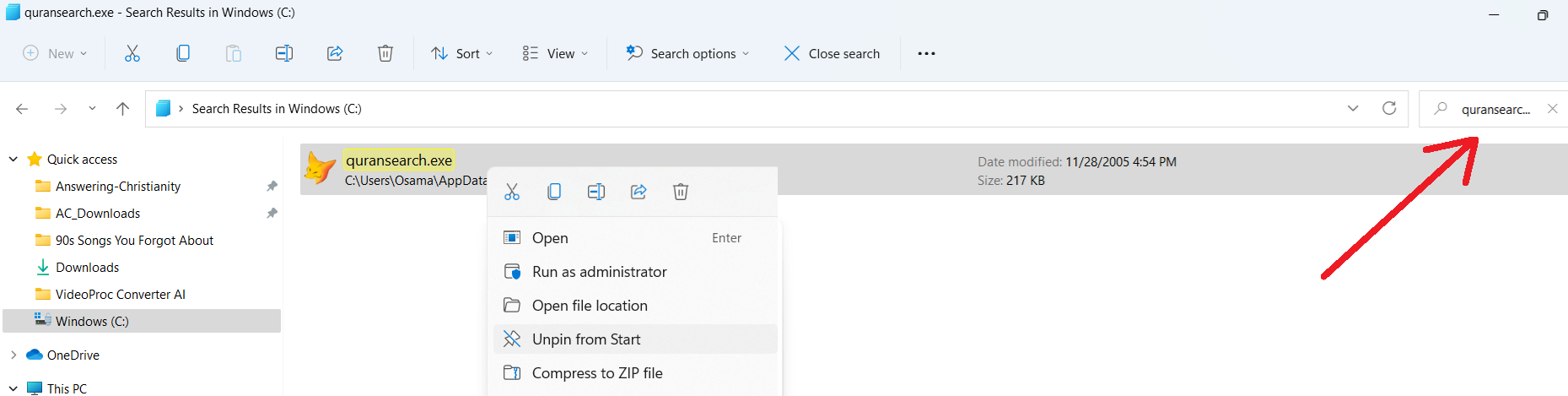Image resolution: width=1568 pixels, height=396 pixels.
Task: Click the Quick access label
Action: [x=82, y=160]
